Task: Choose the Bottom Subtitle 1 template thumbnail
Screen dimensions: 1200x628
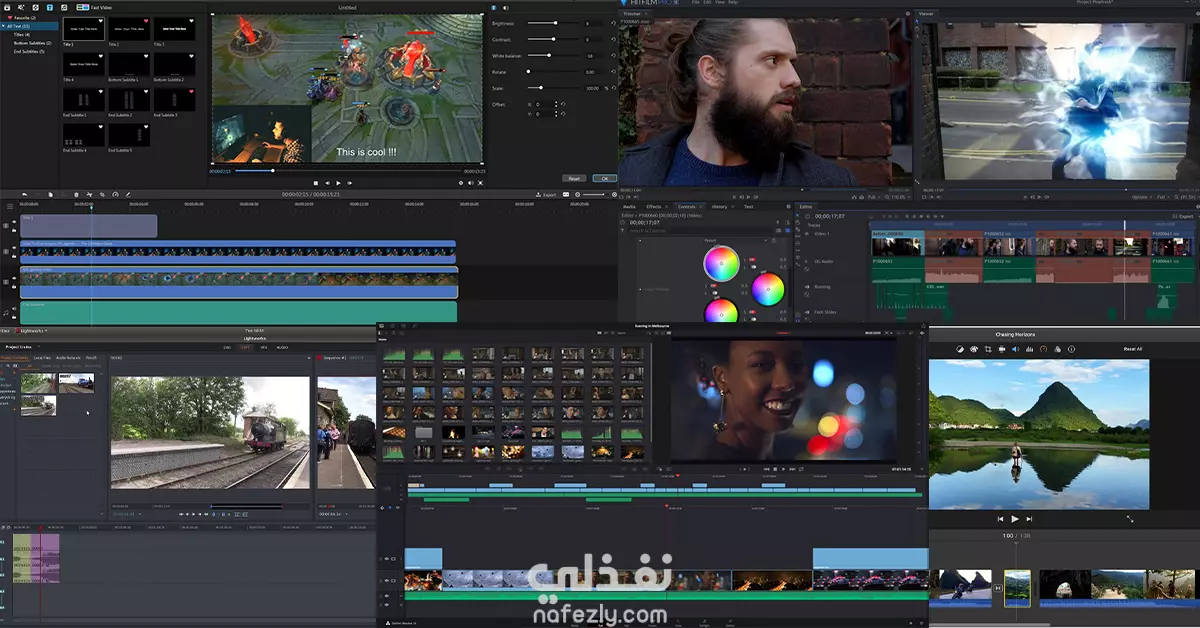Action: click(x=129, y=64)
